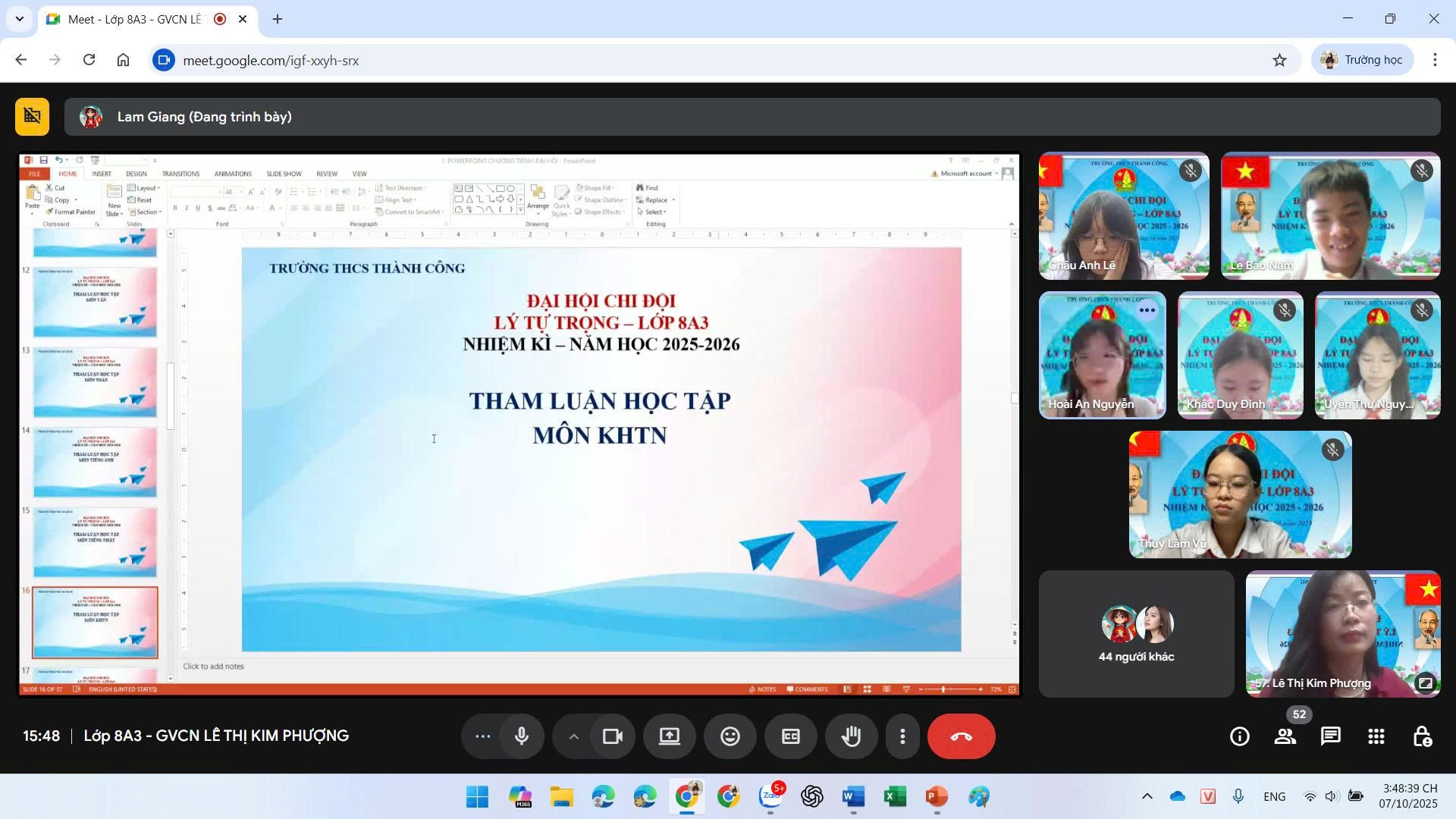Click the Format Painter icon

coord(48,212)
